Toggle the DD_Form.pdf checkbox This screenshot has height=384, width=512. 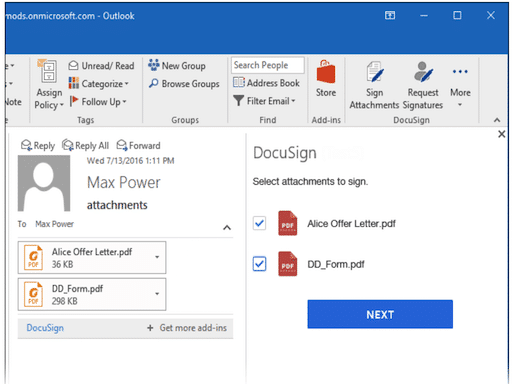tap(259, 264)
